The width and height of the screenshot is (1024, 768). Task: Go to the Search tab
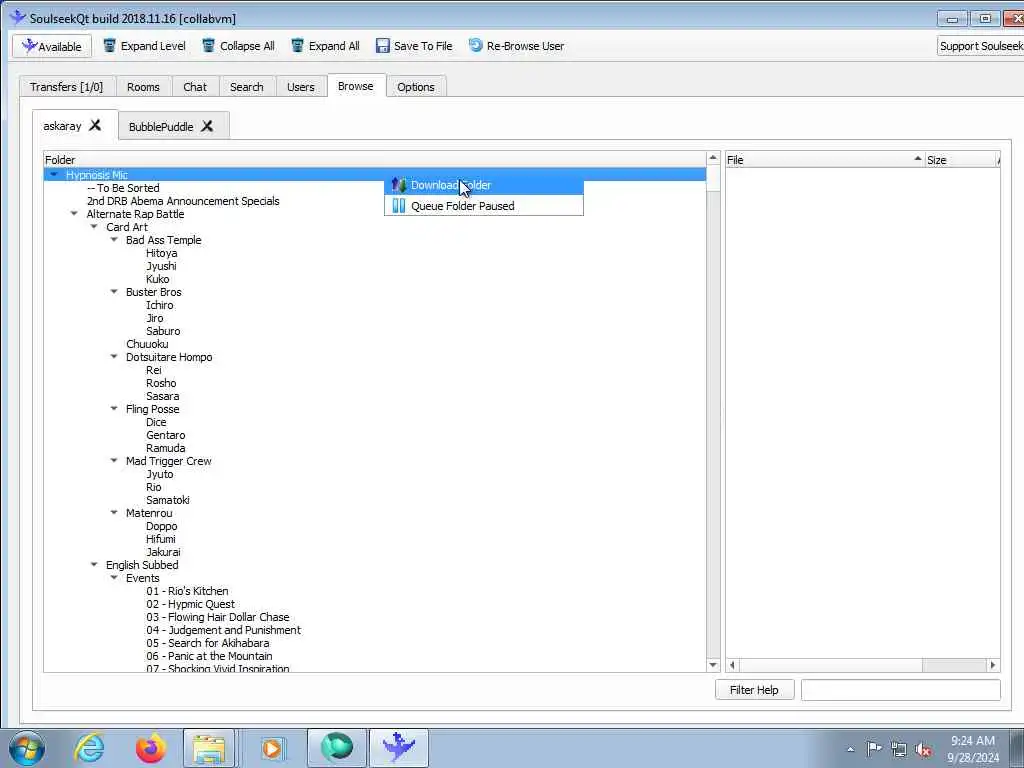point(246,87)
